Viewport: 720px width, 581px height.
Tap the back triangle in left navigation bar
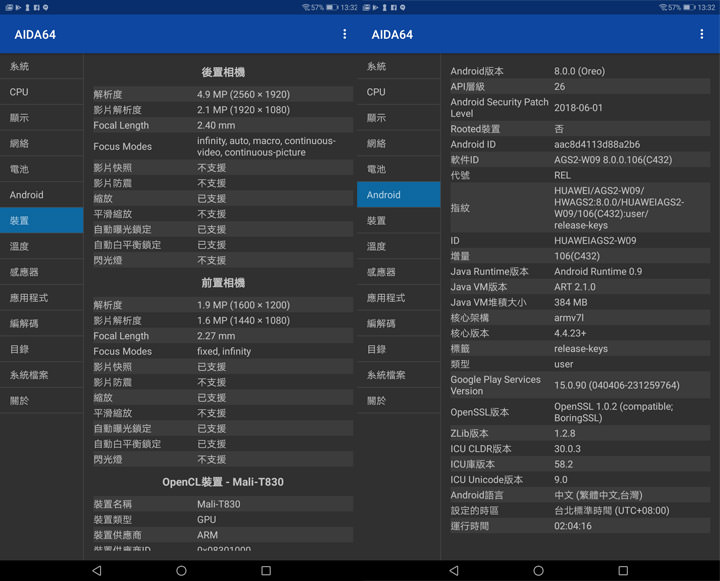[x=96, y=570]
